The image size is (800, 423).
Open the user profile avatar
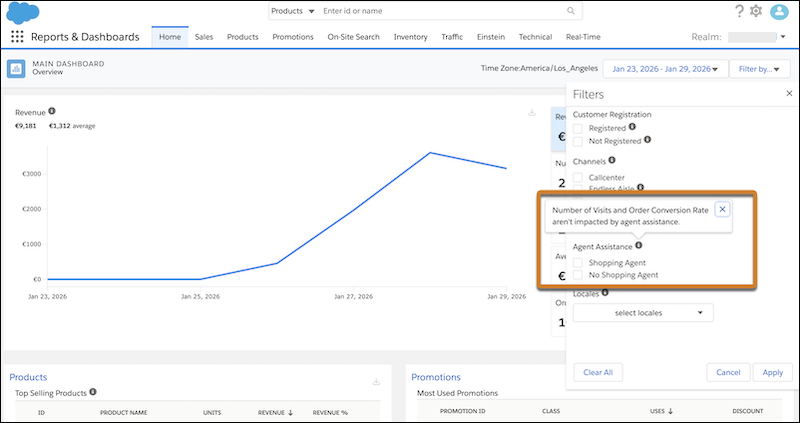[780, 11]
